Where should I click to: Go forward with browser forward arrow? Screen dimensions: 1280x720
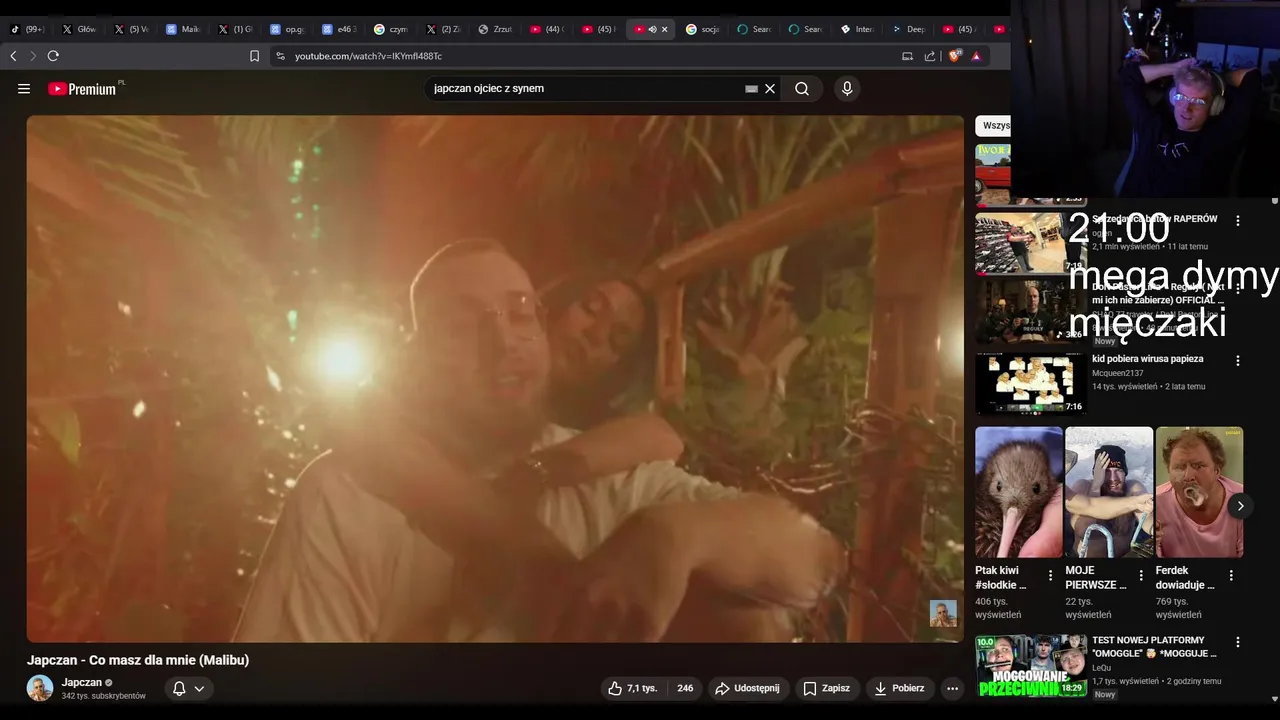33,56
